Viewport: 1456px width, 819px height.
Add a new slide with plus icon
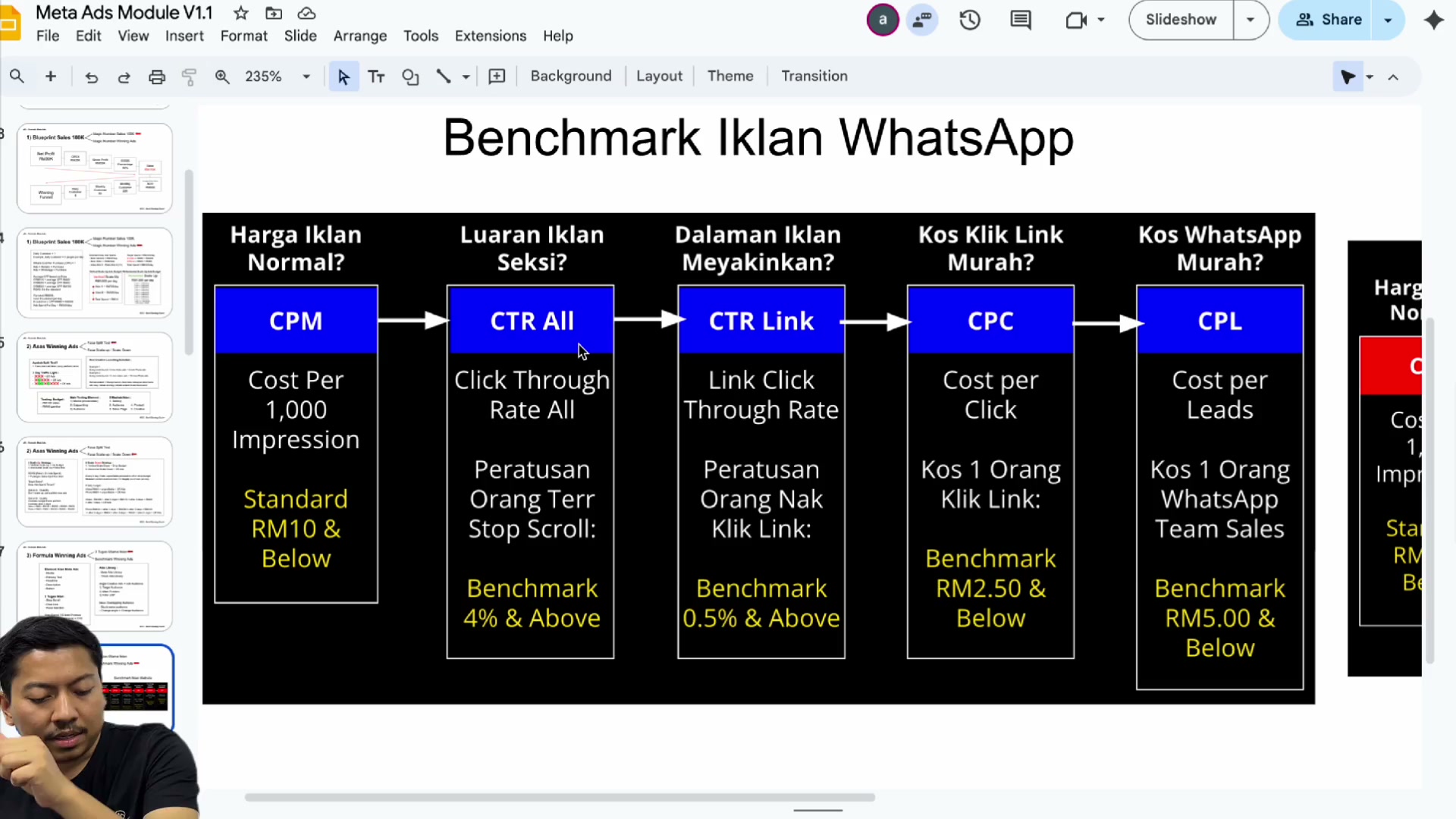point(51,77)
